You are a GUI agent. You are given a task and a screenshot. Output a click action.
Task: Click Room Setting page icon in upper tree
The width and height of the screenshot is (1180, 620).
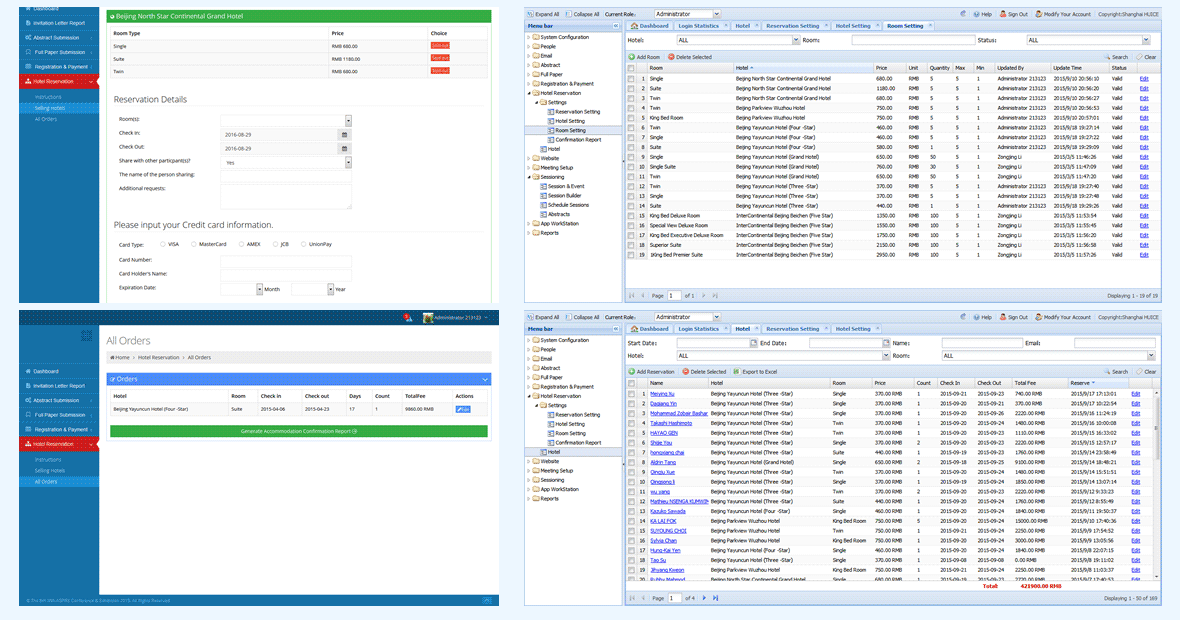[551, 130]
